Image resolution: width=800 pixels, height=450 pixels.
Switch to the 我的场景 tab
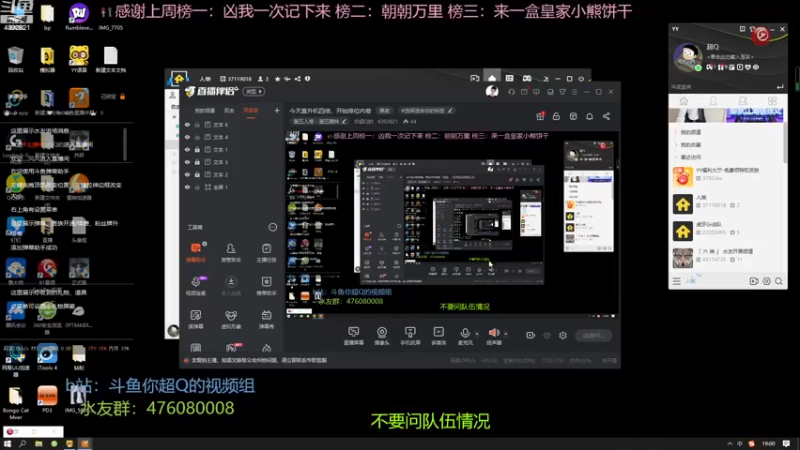[205, 111]
